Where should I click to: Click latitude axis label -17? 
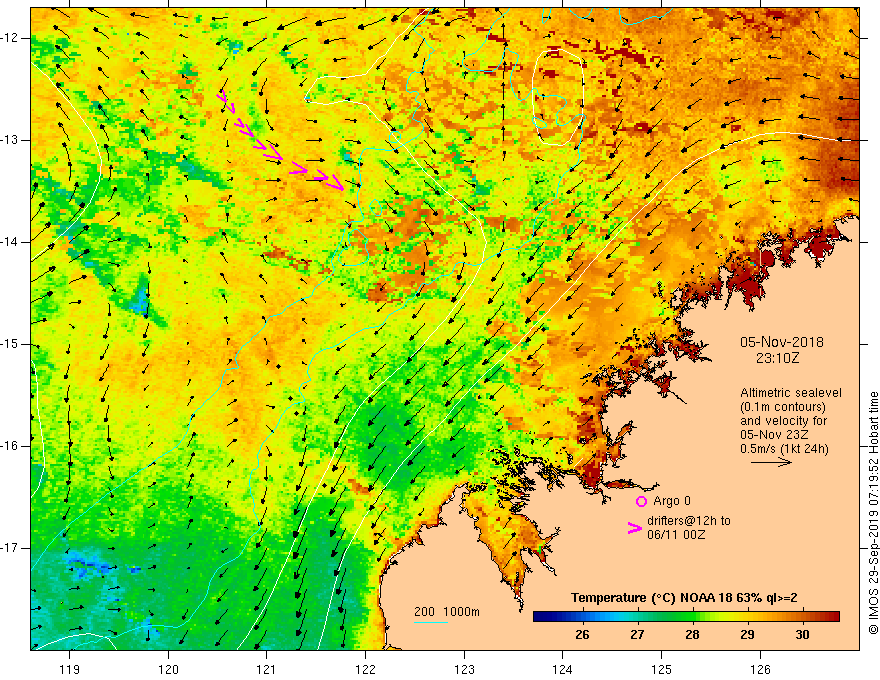click(x=10, y=548)
